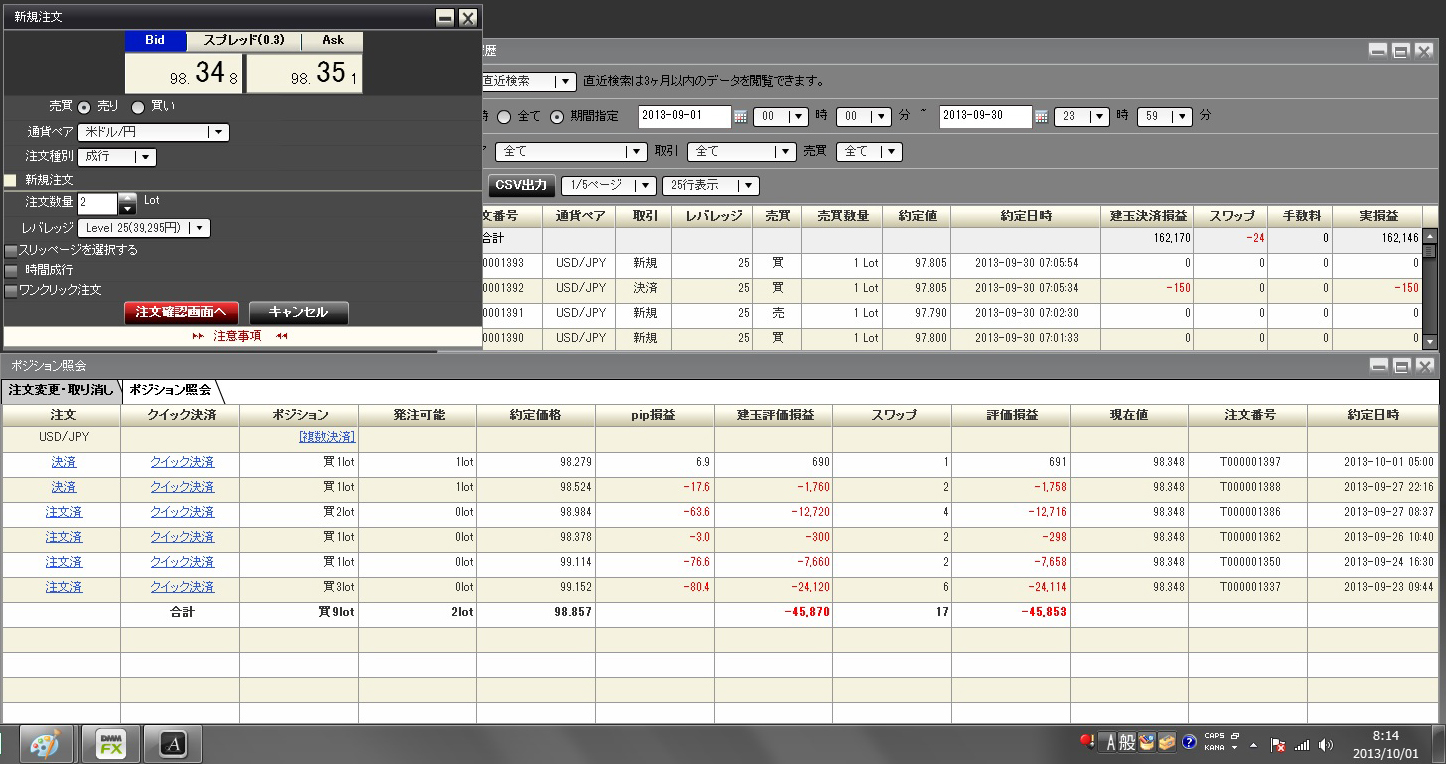
Task: Maximize the trade history window
Action: click(x=1401, y=51)
